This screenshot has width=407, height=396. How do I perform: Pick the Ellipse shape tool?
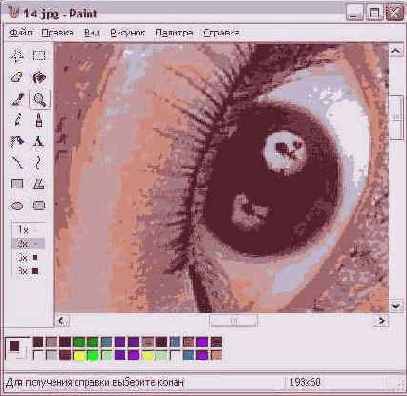coord(17,205)
